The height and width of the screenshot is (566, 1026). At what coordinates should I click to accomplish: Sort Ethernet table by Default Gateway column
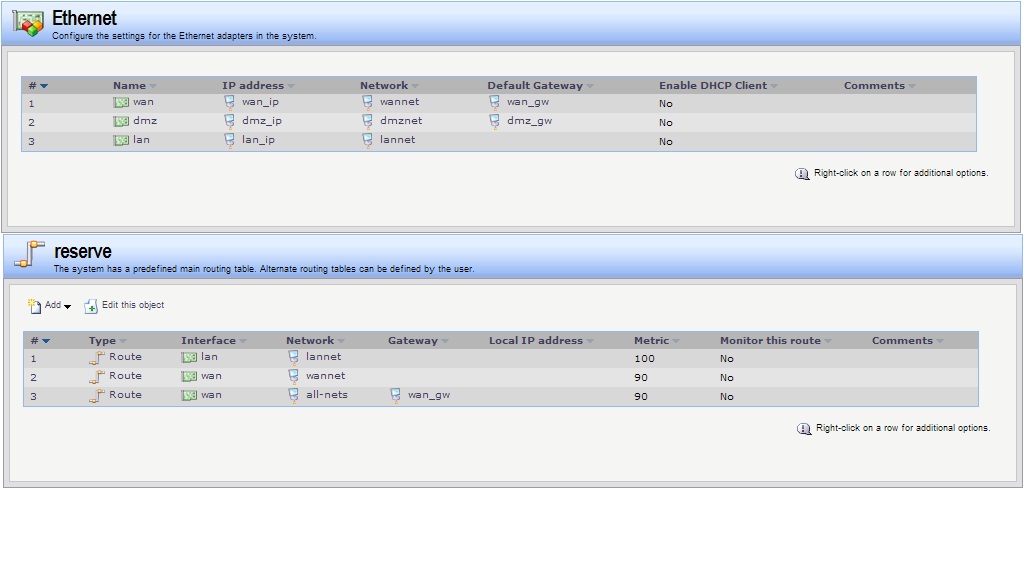coord(540,86)
